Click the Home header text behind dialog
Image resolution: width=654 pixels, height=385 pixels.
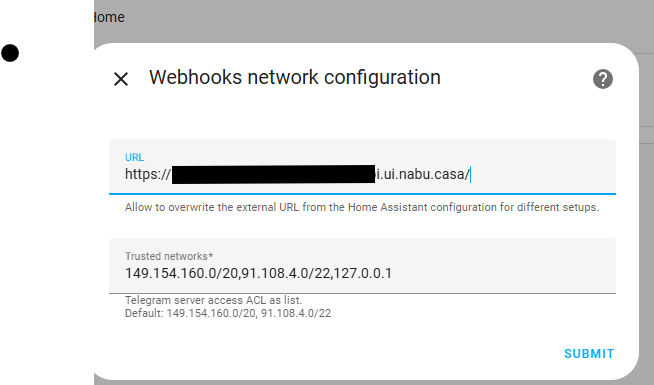point(108,17)
